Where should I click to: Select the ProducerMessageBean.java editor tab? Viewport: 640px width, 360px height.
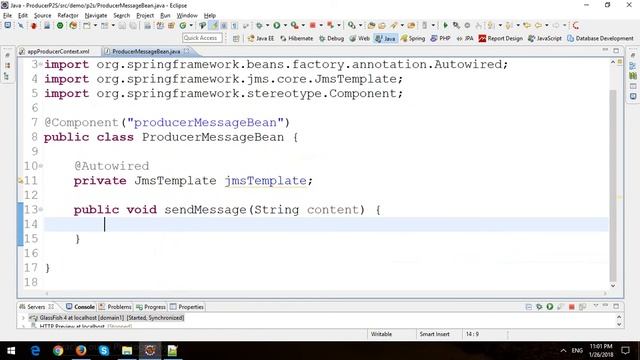[146, 51]
